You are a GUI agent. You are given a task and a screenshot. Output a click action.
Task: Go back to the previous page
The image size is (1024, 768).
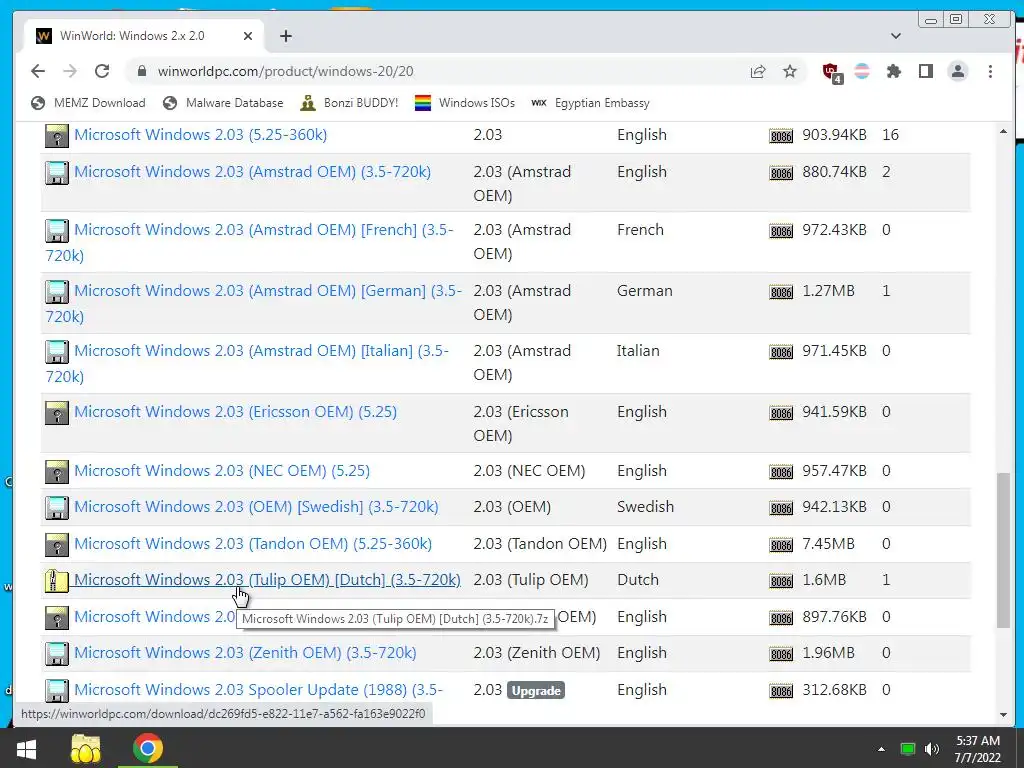tap(38, 71)
